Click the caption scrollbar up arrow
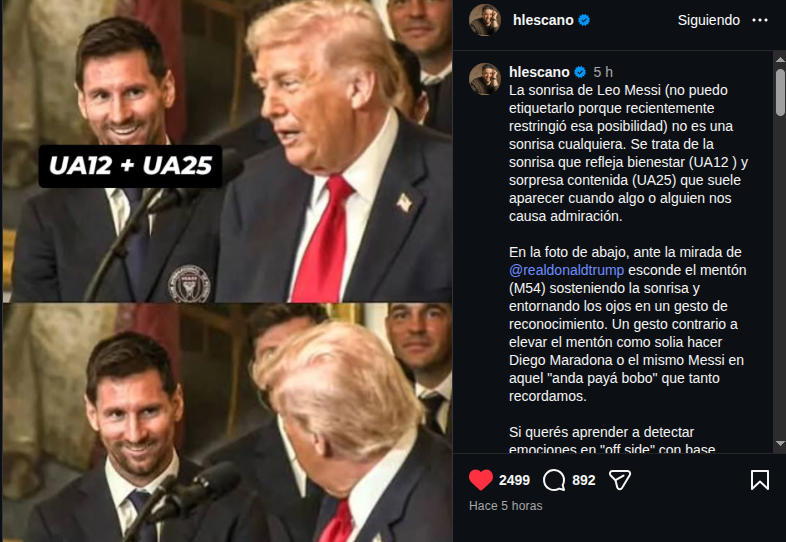The image size is (786, 542). [x=780, y=59]
